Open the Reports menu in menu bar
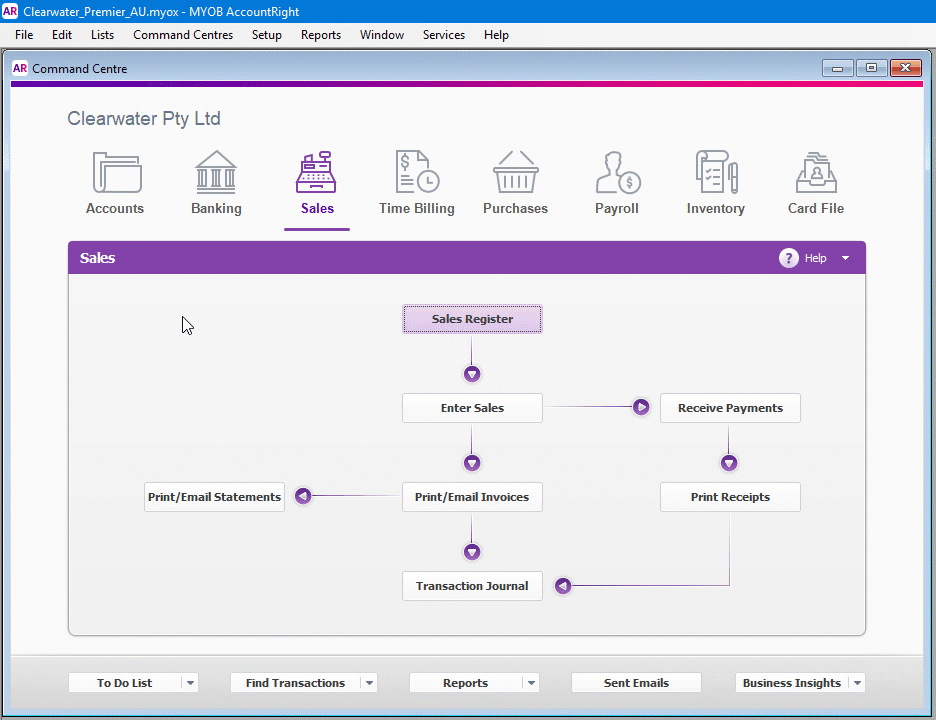 pyautogui.click(x=321, y=35)
